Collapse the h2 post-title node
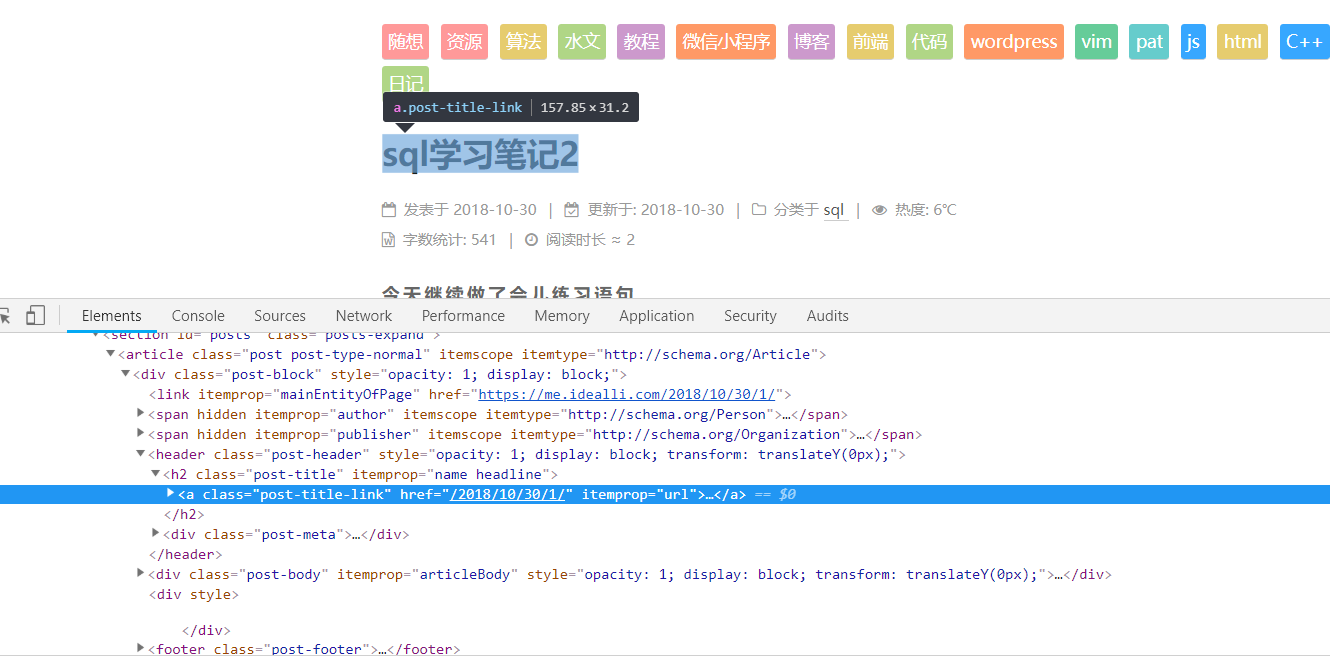 coord(156,474)
